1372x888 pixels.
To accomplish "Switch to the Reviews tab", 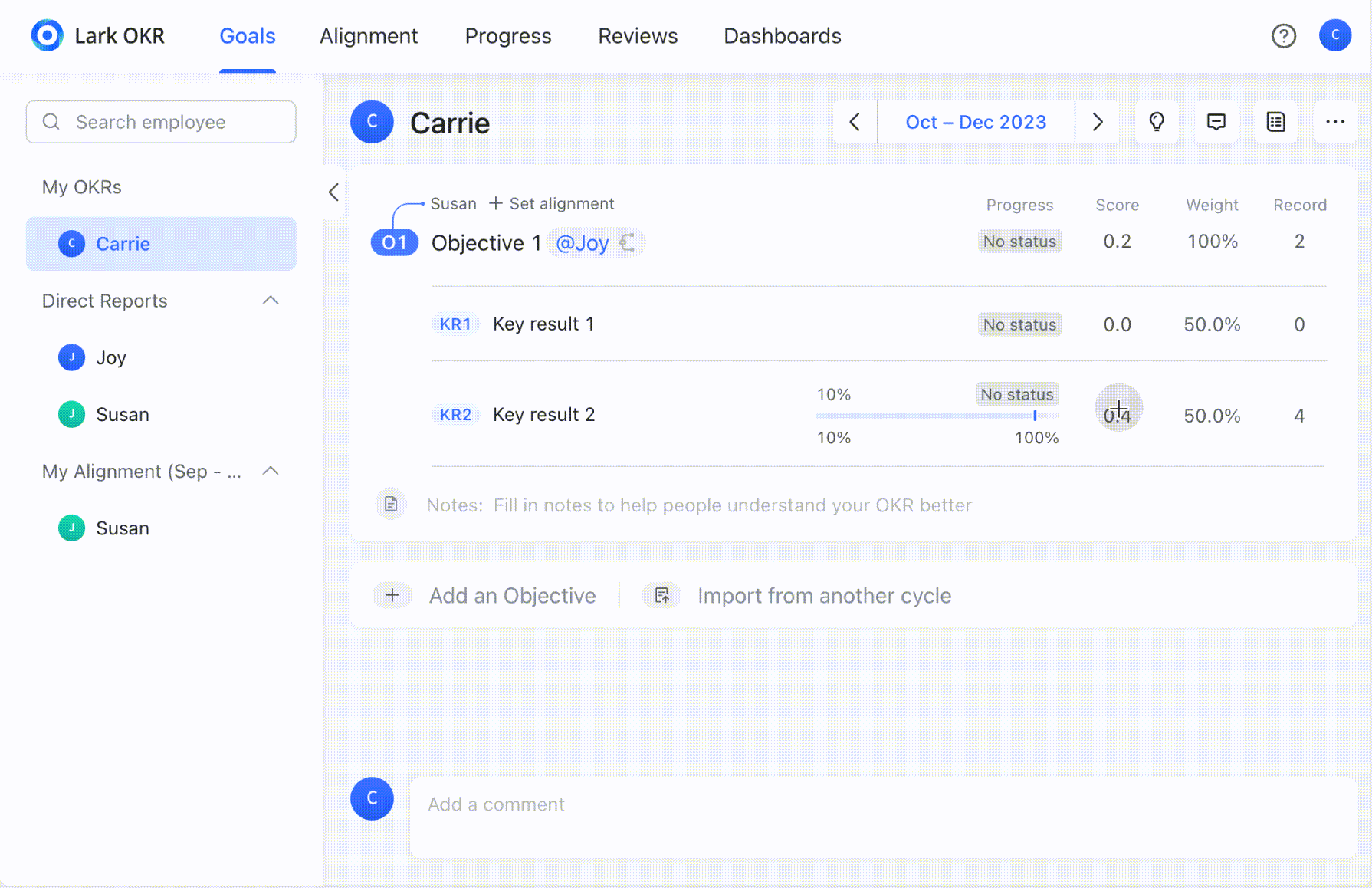I will (x=638, y=36).
